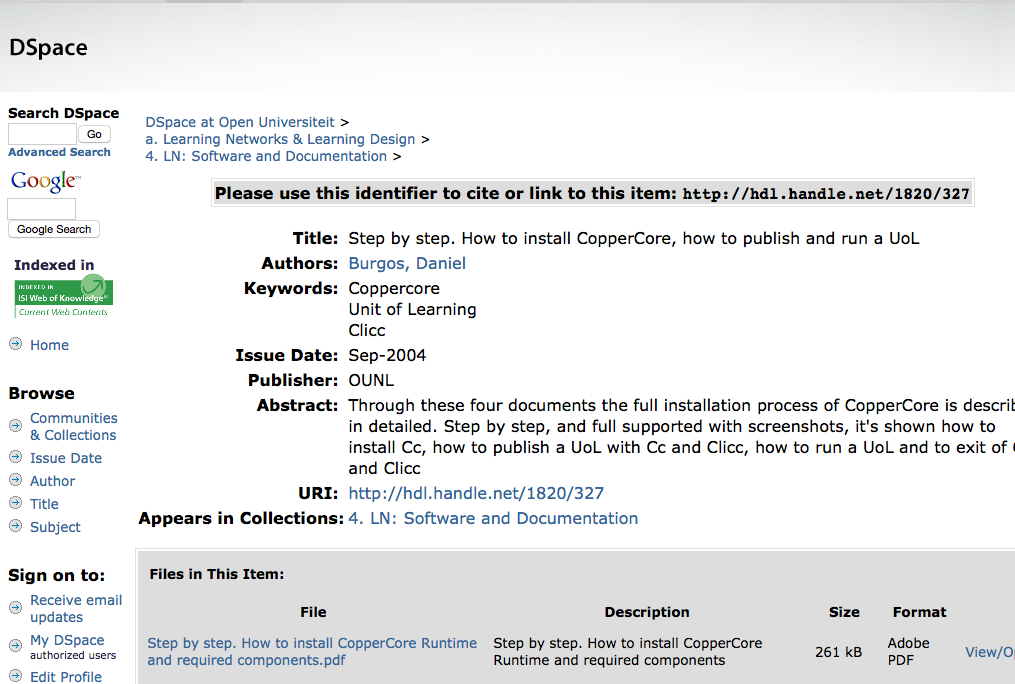Go to DSpace at Open Universiteit breadcrumb

[240, 122]
